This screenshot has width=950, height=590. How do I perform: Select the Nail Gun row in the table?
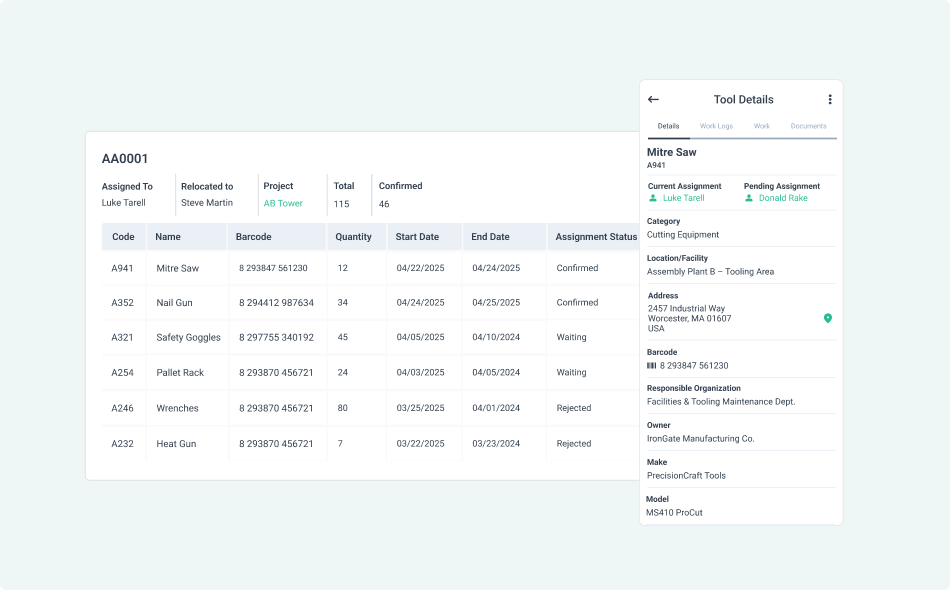[300, 302]
